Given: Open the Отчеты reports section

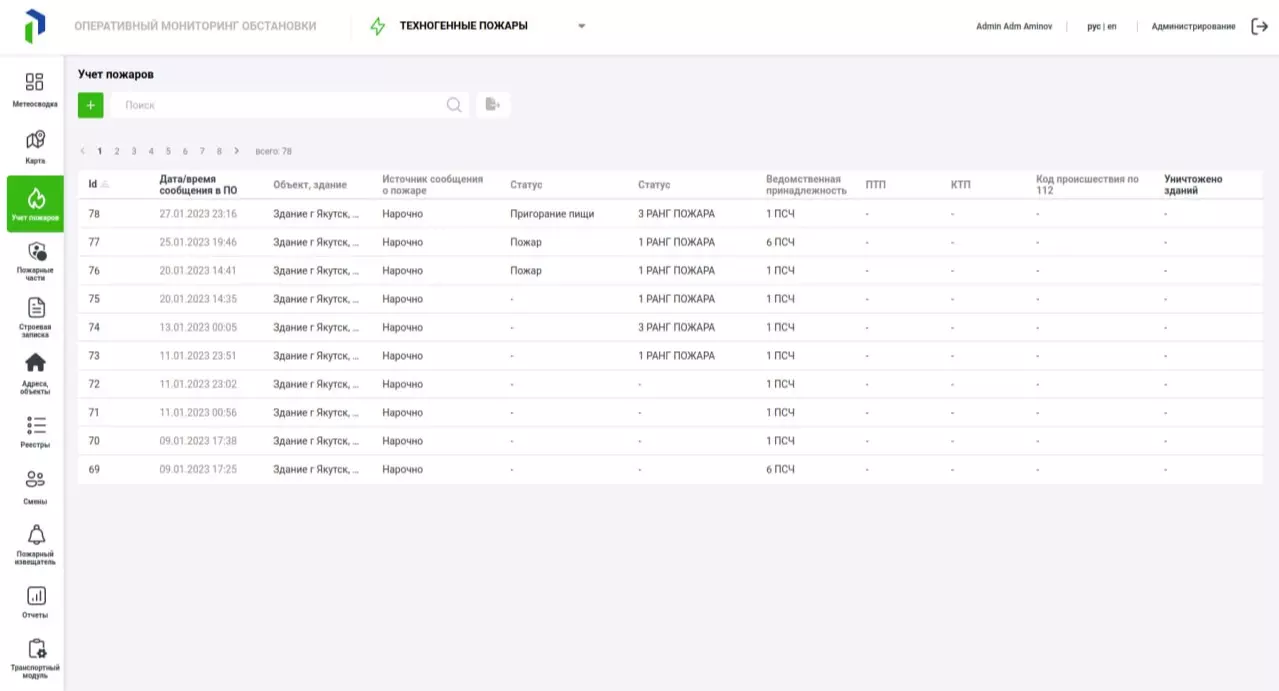Looking at the screenshot, I should (x=35, y=602).
